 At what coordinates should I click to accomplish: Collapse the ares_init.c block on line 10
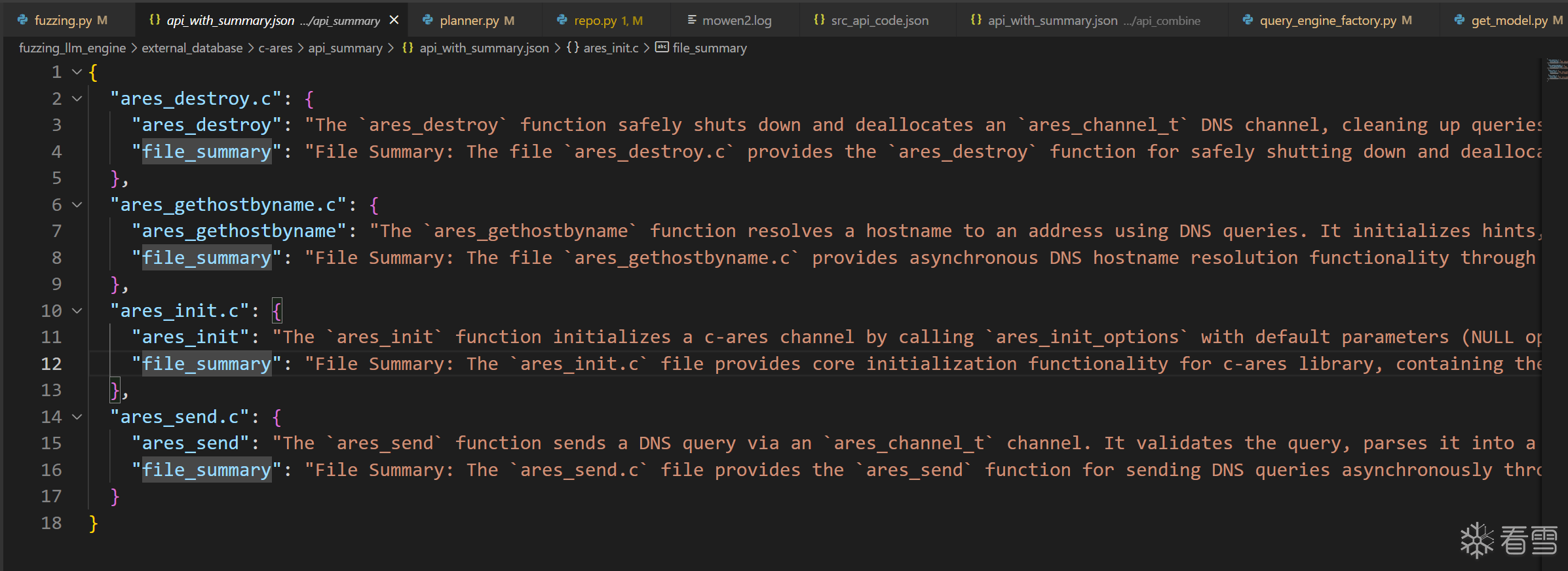point(77,311)
